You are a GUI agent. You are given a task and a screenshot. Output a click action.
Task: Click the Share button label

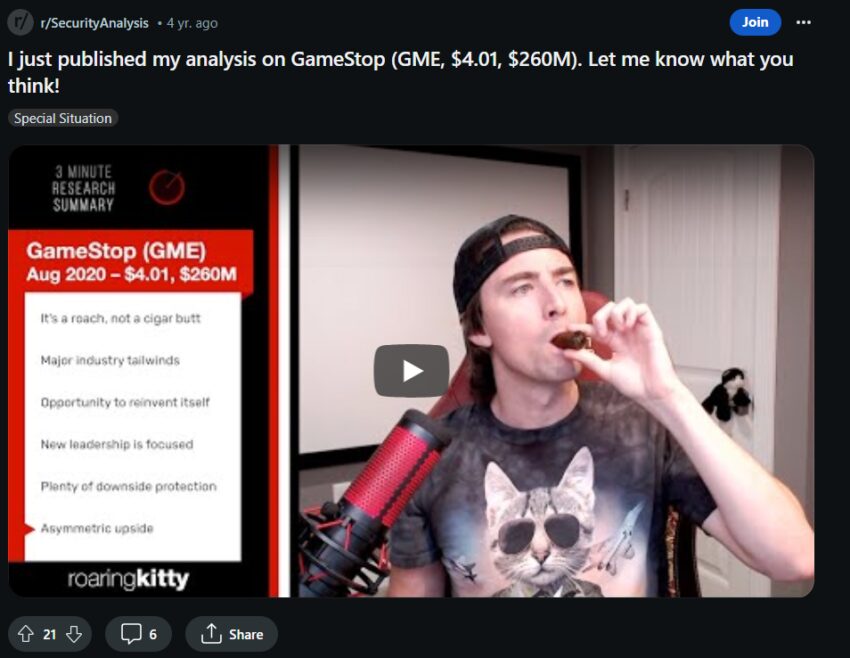click(246, 634)
